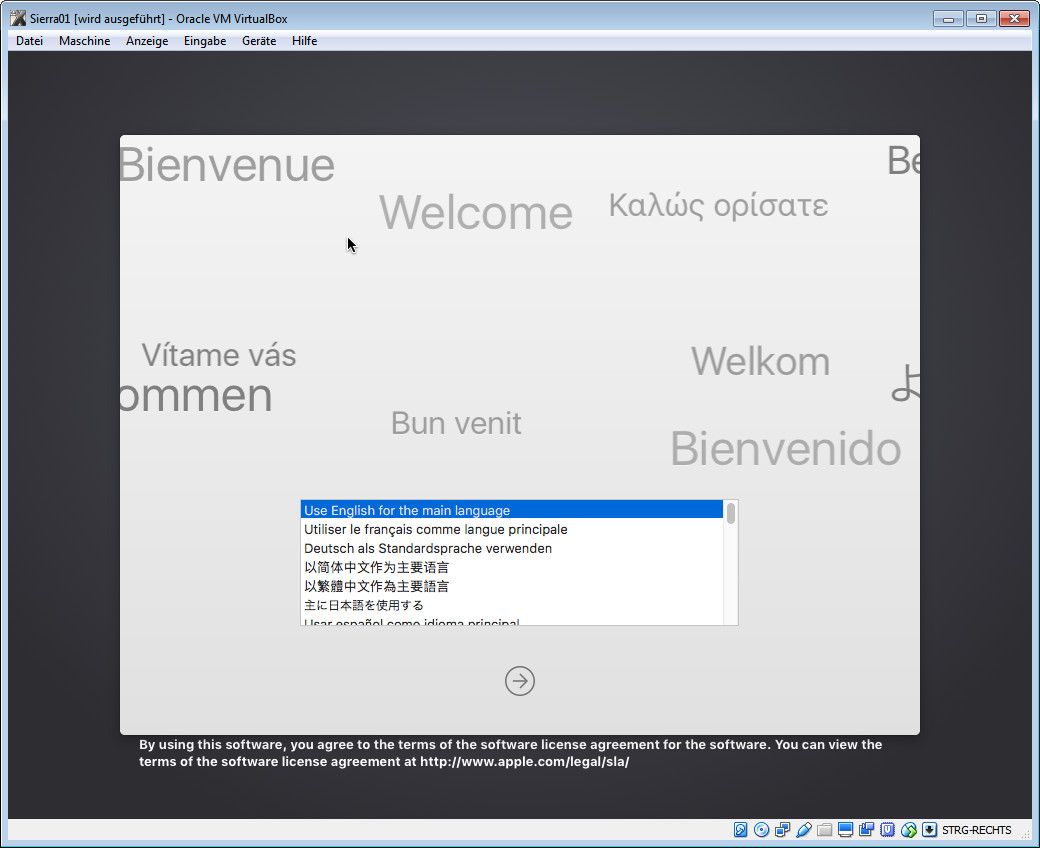This screenshot has width=1040, height=848.
Task: Click the language list scrollbar thumb
Action: [x=731, y=514]
